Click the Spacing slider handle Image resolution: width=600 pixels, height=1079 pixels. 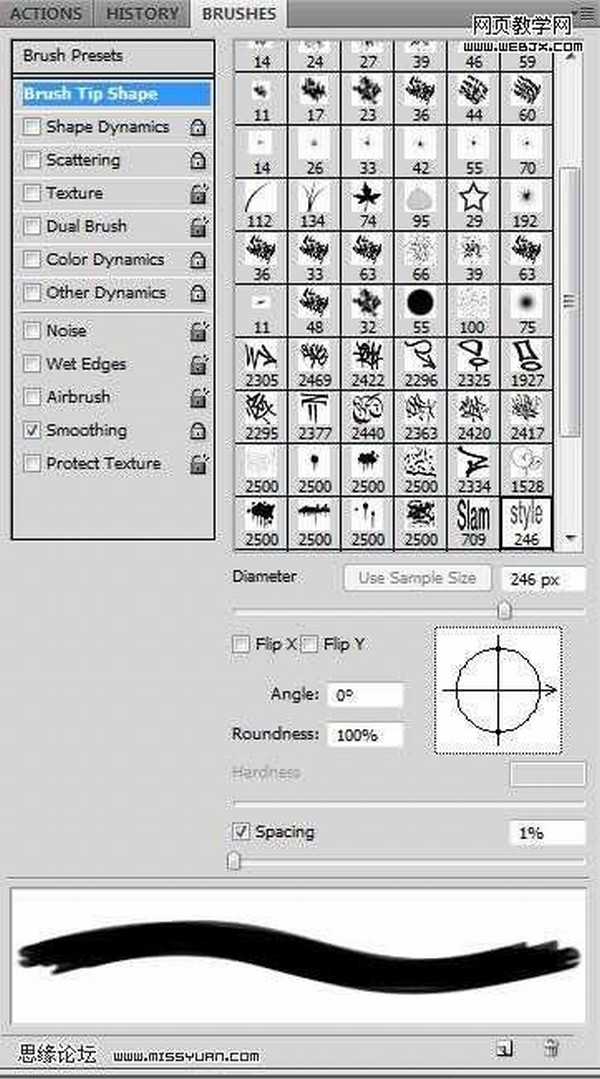235,860
